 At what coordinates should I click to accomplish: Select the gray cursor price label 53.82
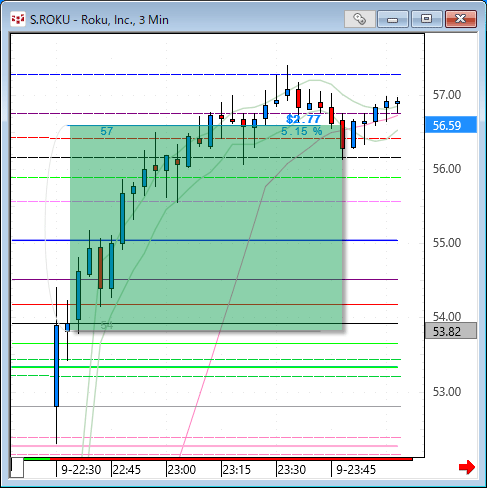[451, 331]
